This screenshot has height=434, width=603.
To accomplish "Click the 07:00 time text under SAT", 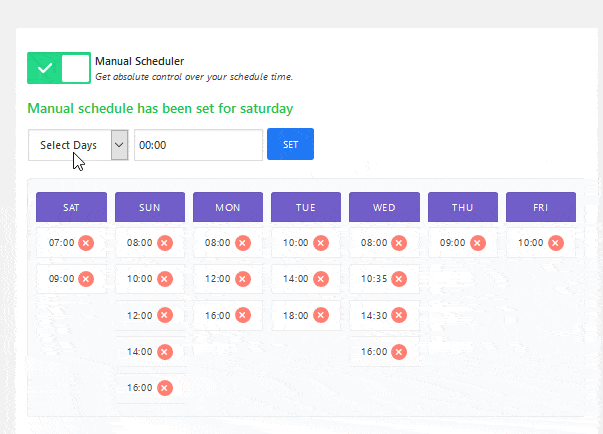I will [62, 243].
